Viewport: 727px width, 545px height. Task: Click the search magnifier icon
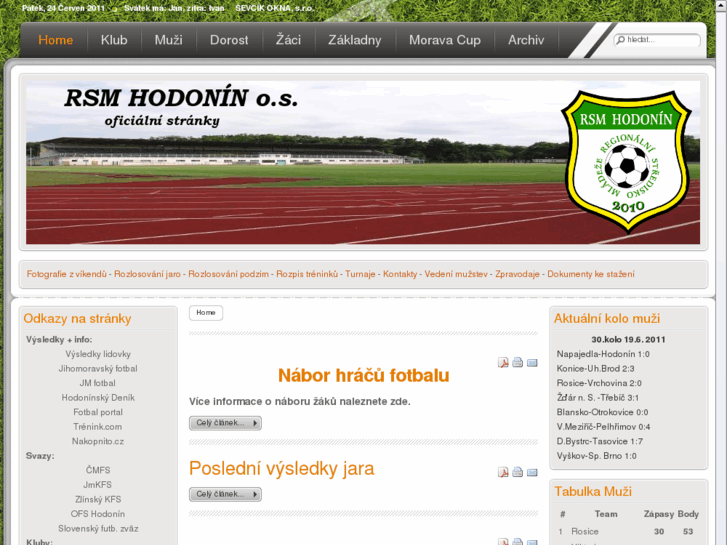620,40
